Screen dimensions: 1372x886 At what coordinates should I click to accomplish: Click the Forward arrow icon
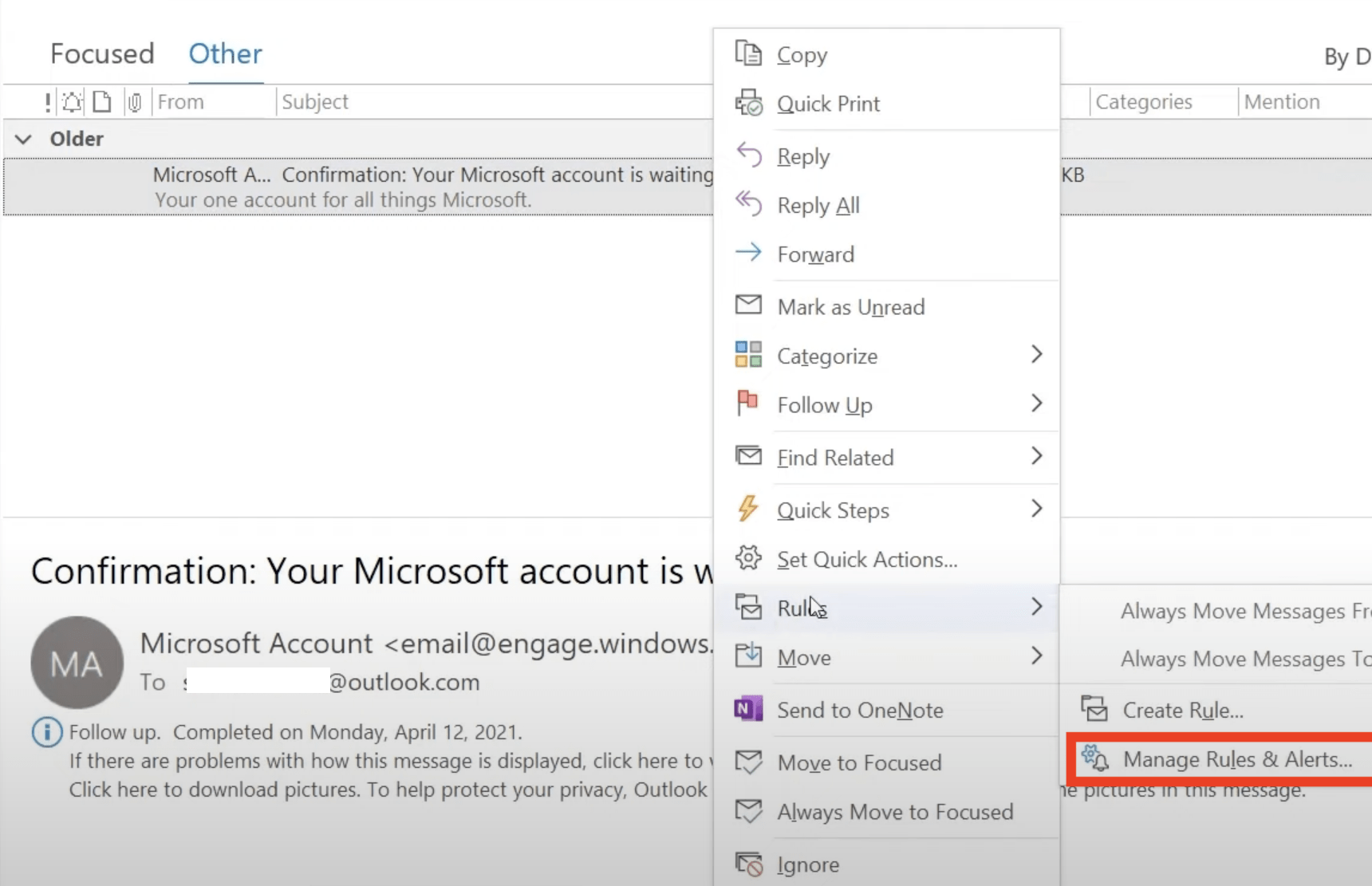748,254
